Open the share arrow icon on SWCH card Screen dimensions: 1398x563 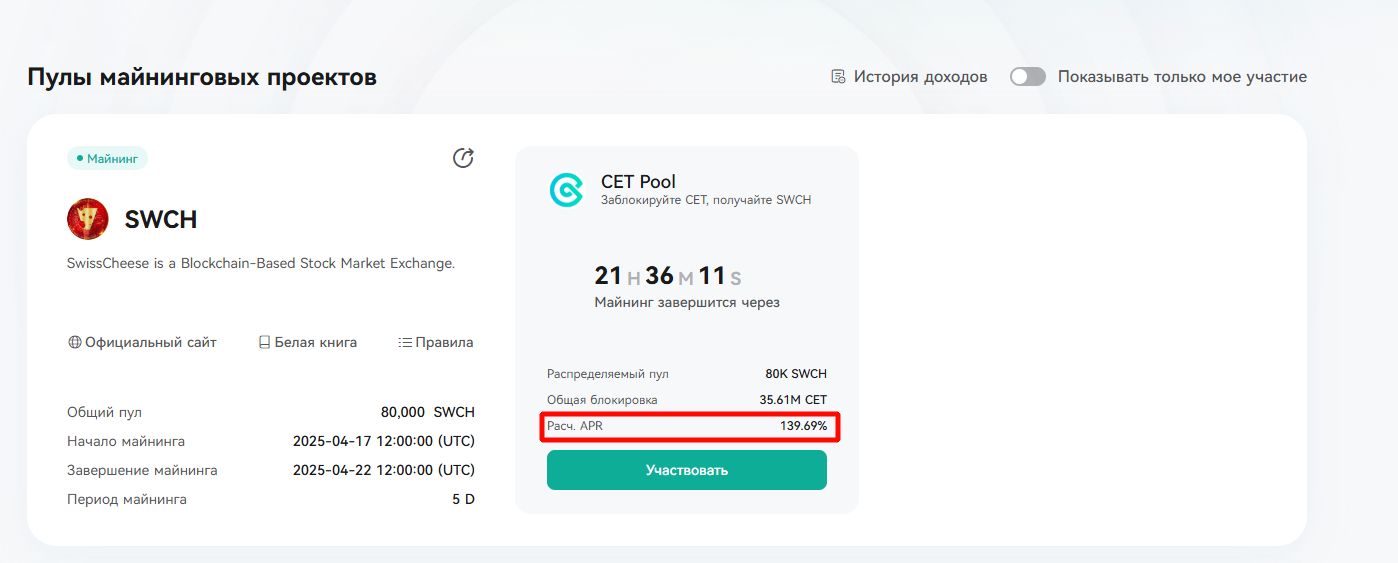click(x=463, y=158)
